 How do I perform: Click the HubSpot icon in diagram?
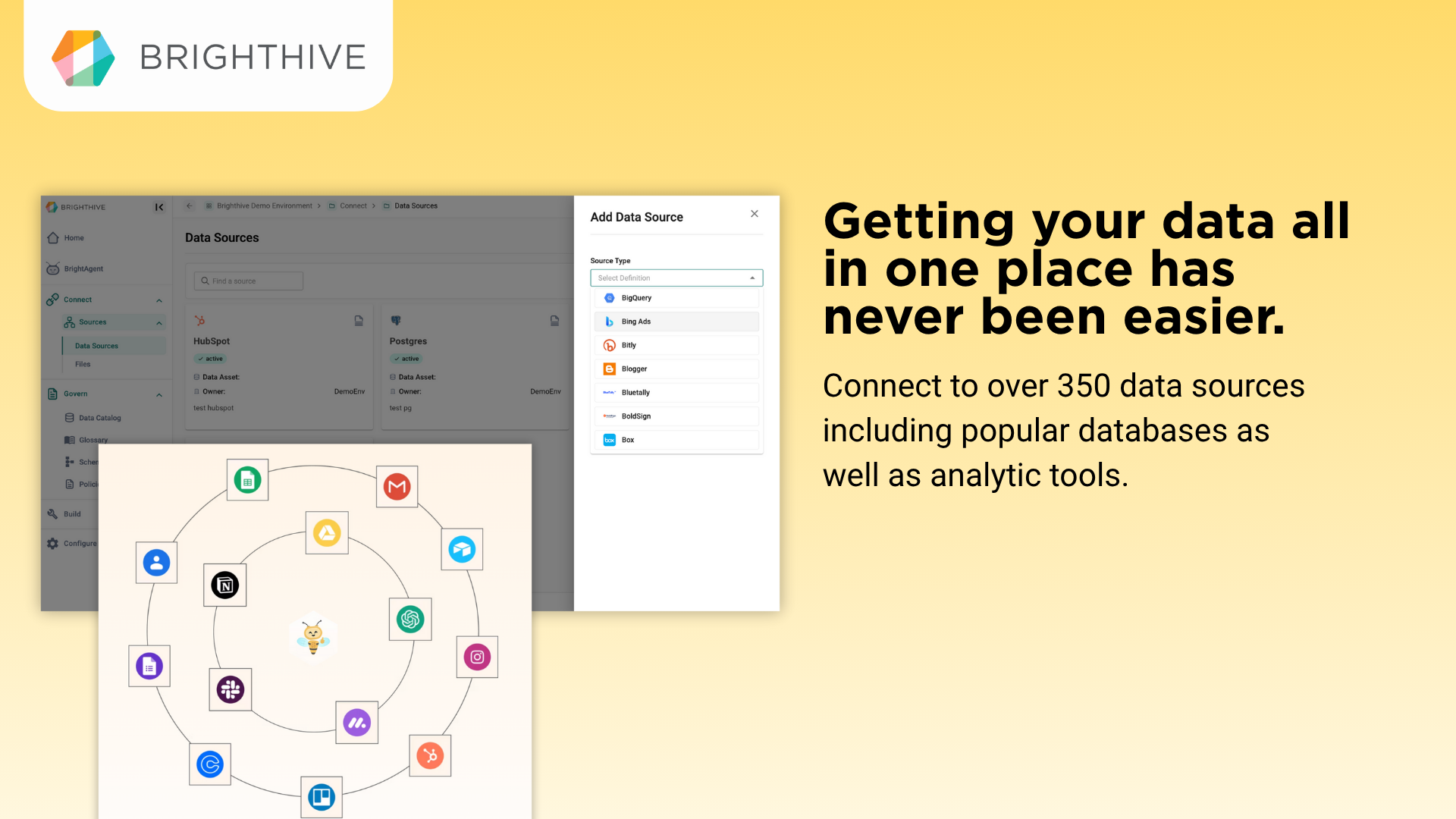pyautogui.click(x=430, y=755)
